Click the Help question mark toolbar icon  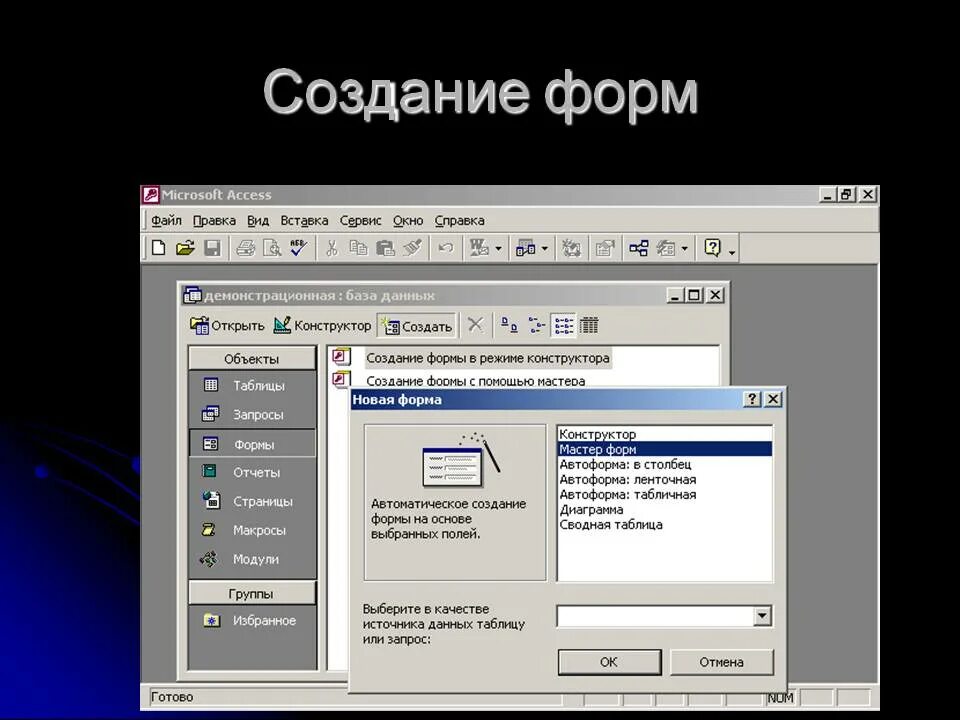pos(712,248)
